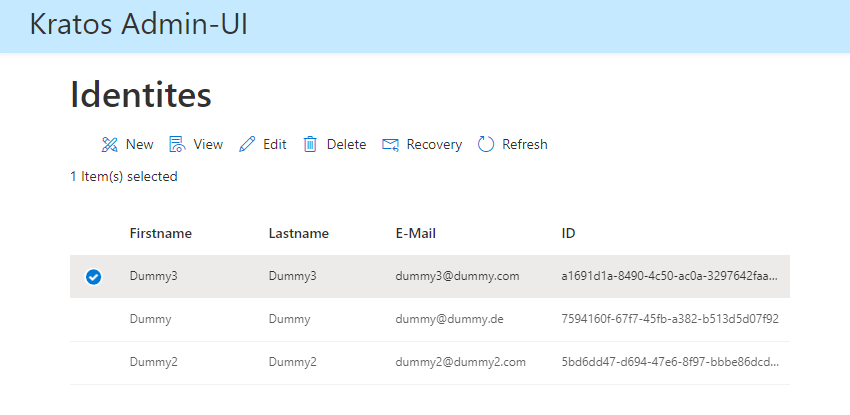Click the Dummy lastname cell
This screenshot has width=850, height=415.
coord(289,319)
